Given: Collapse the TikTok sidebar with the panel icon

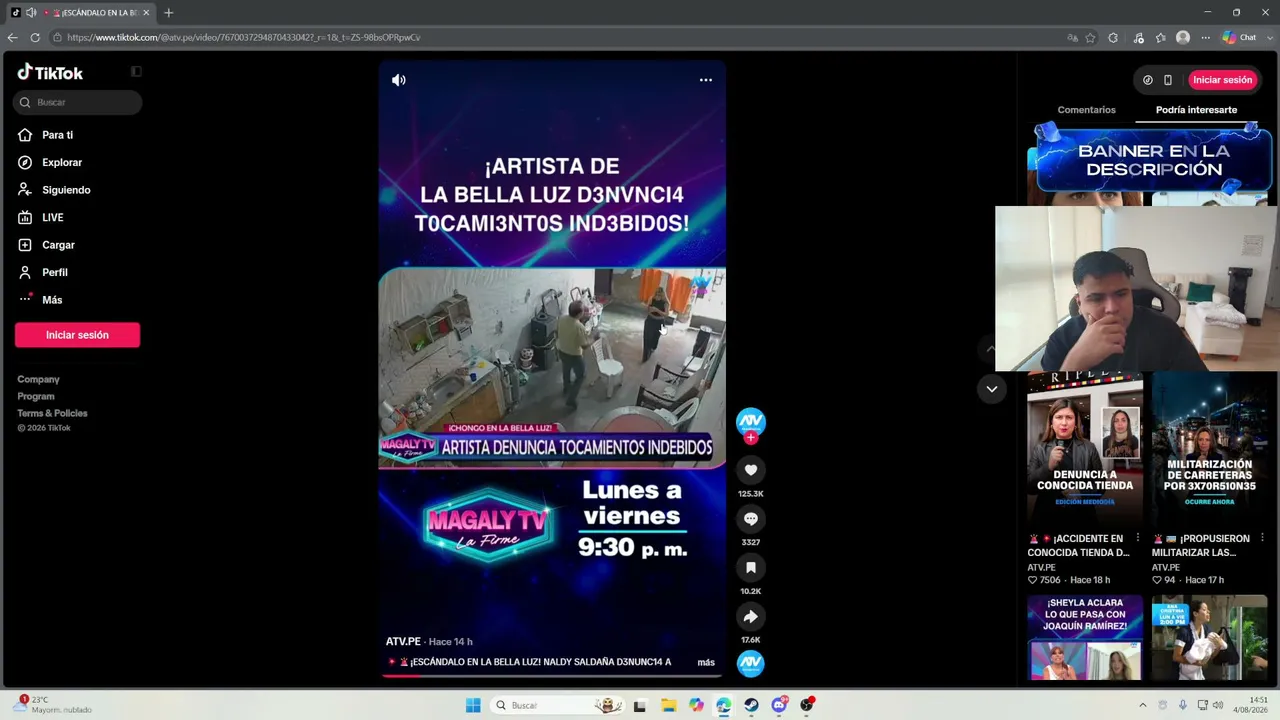Looking at the screenshot, I should (136, 72).
